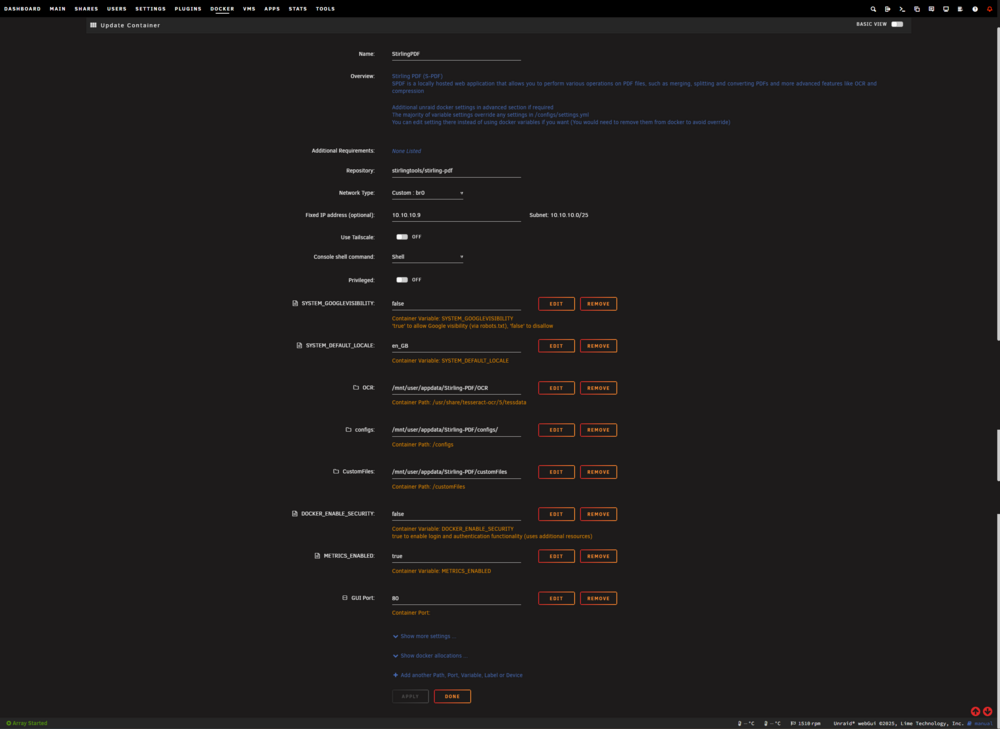Click the OCR folder icon
The height and width of the screenshot is (729, 1000).
[x=356, y=388]
